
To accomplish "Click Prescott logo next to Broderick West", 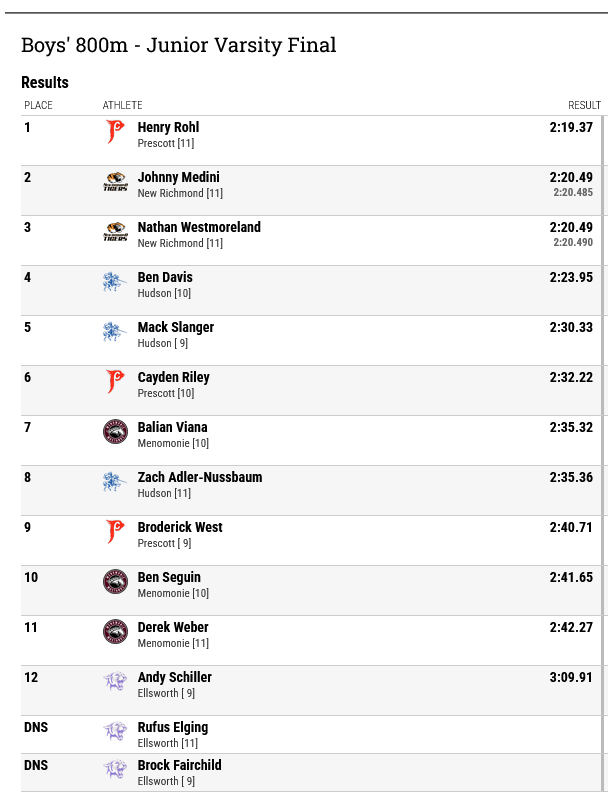I will click(115, 532).
